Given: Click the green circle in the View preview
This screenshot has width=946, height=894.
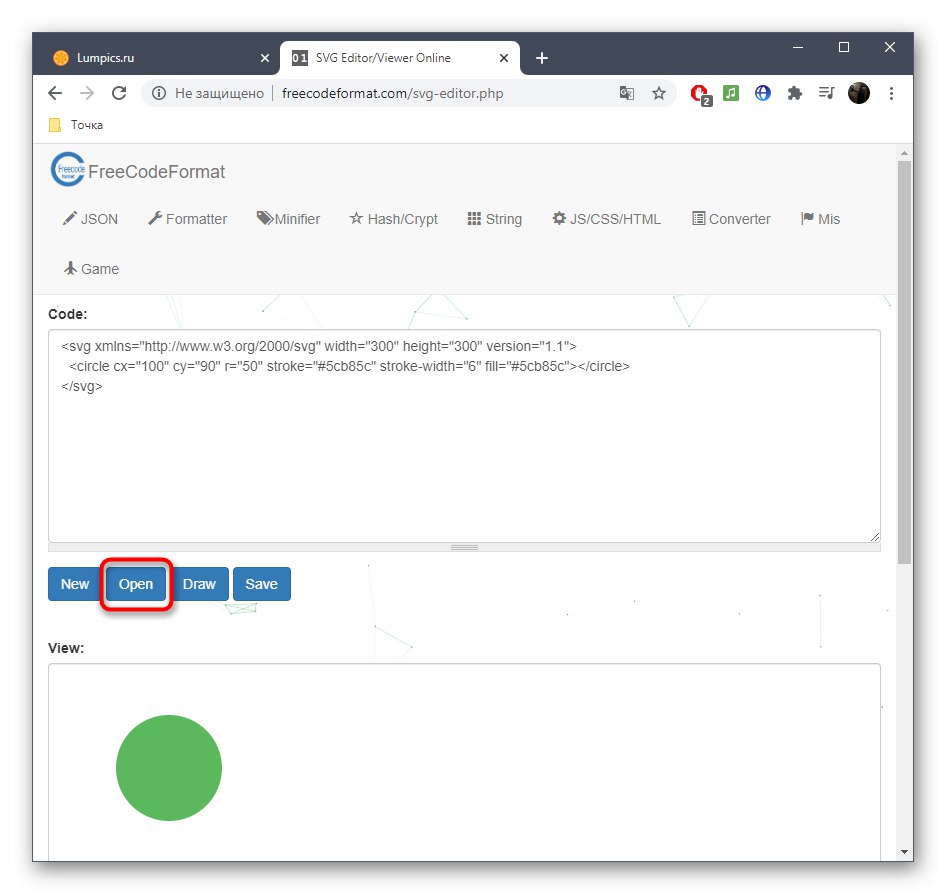Looking at the screenshot, I should [x=169, y=768].
